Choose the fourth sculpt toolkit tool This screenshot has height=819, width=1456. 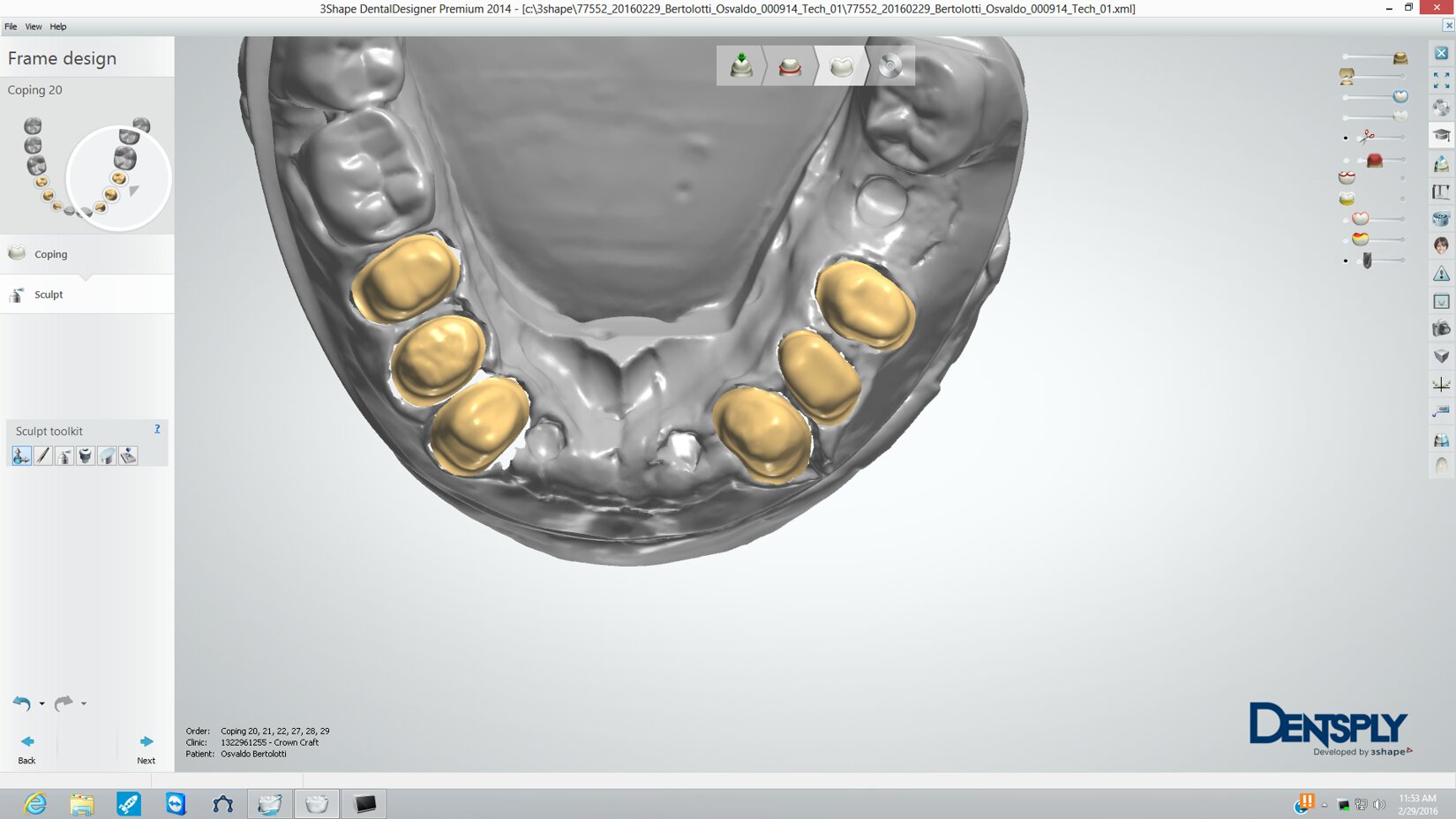(x=86, y=455)
